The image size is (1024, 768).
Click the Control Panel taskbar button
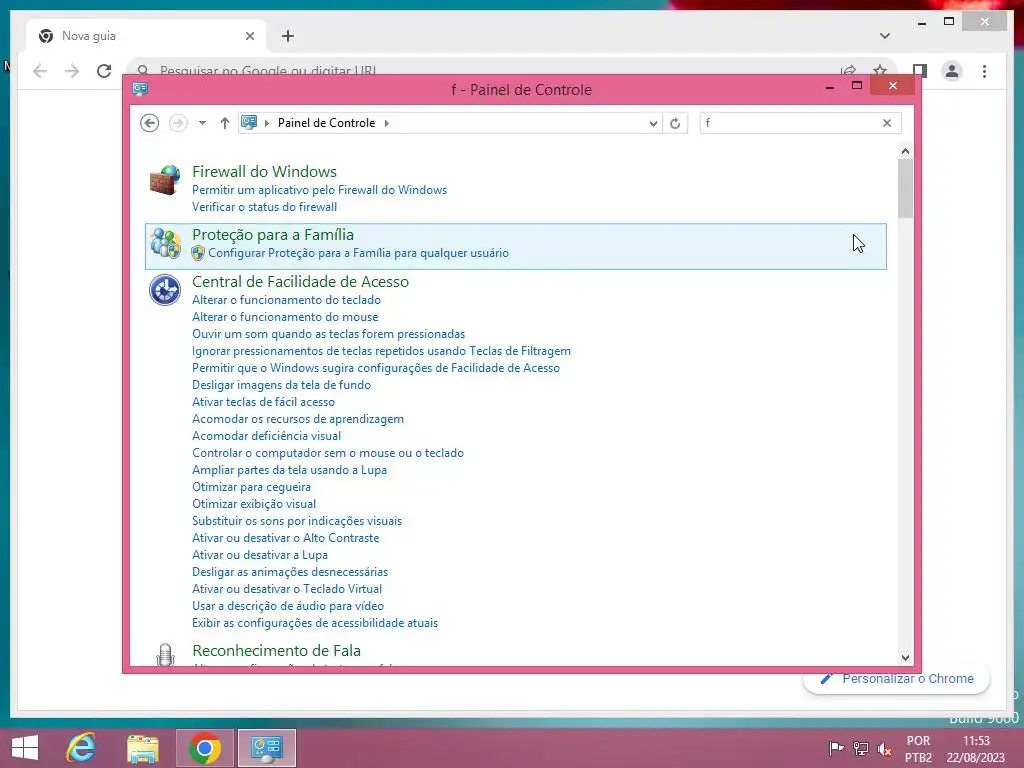coord(266,748)
